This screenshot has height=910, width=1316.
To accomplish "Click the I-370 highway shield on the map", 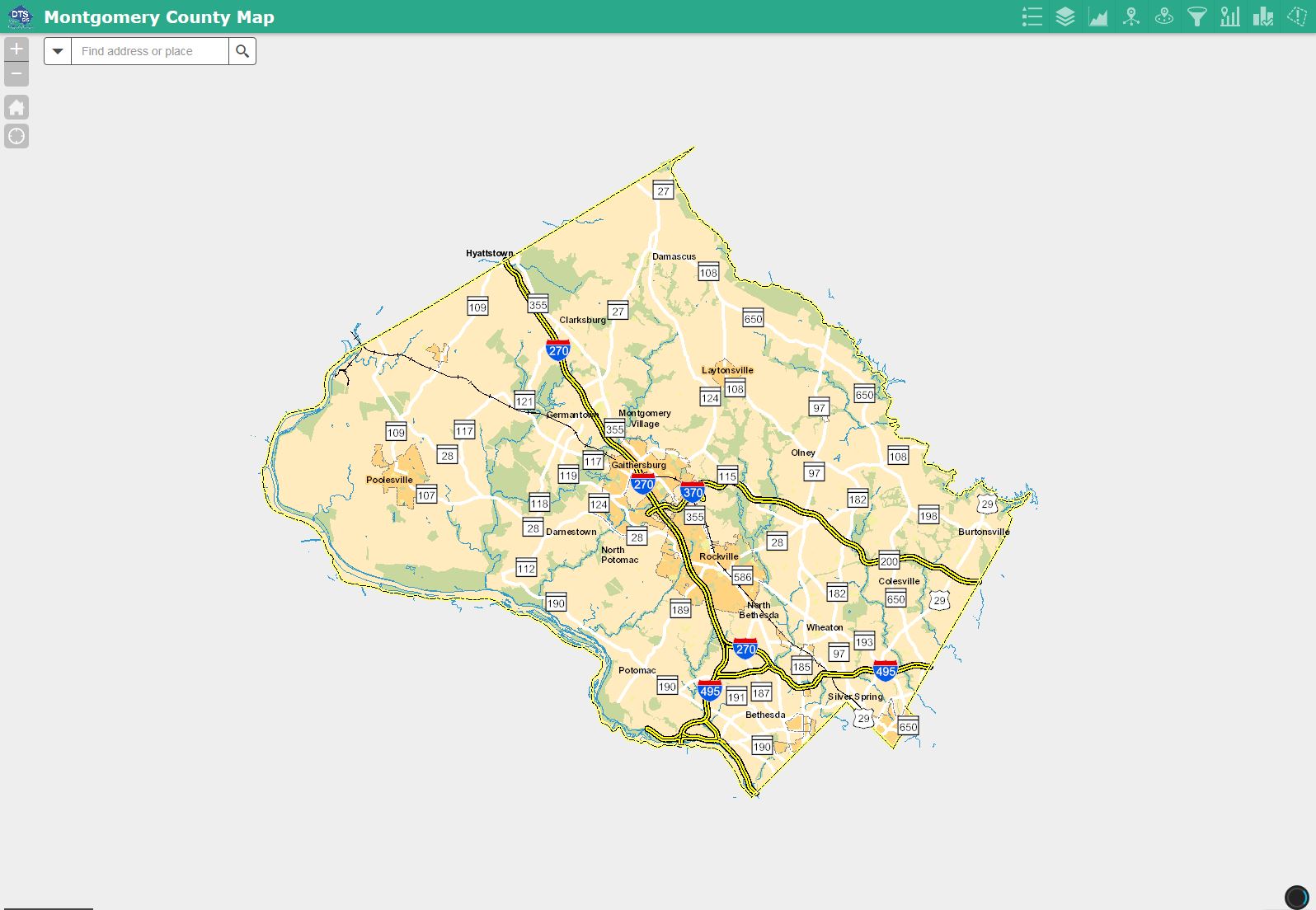I will 693,492.
